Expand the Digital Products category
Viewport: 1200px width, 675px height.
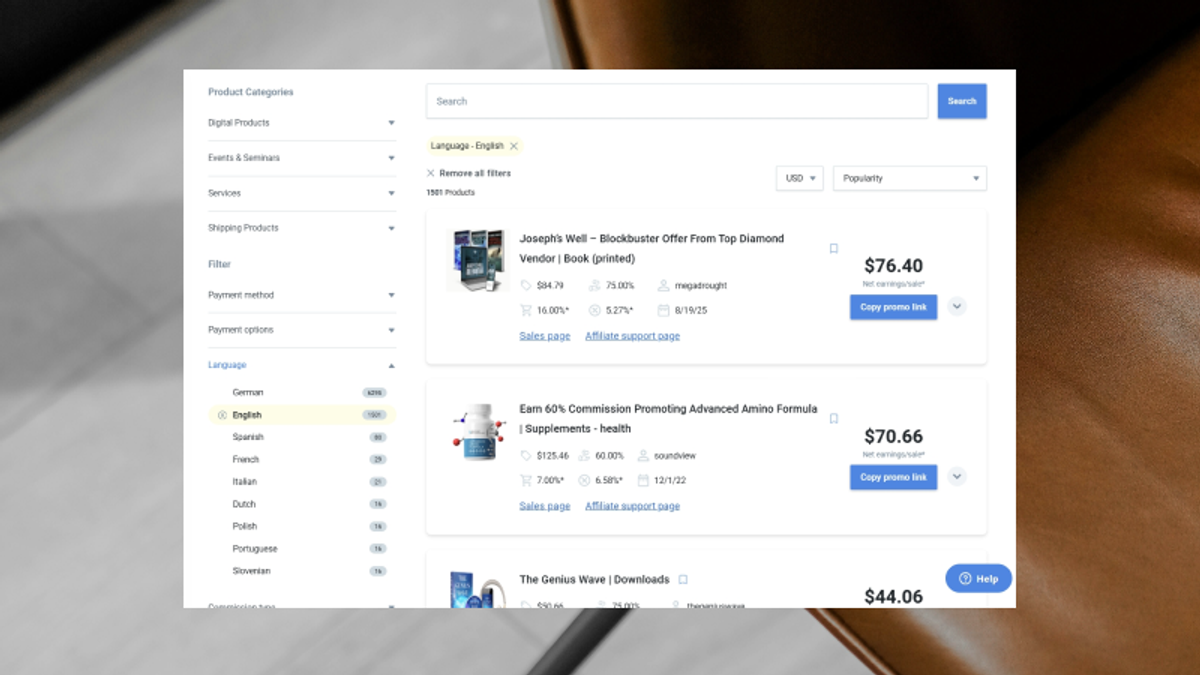click(301, 123)
